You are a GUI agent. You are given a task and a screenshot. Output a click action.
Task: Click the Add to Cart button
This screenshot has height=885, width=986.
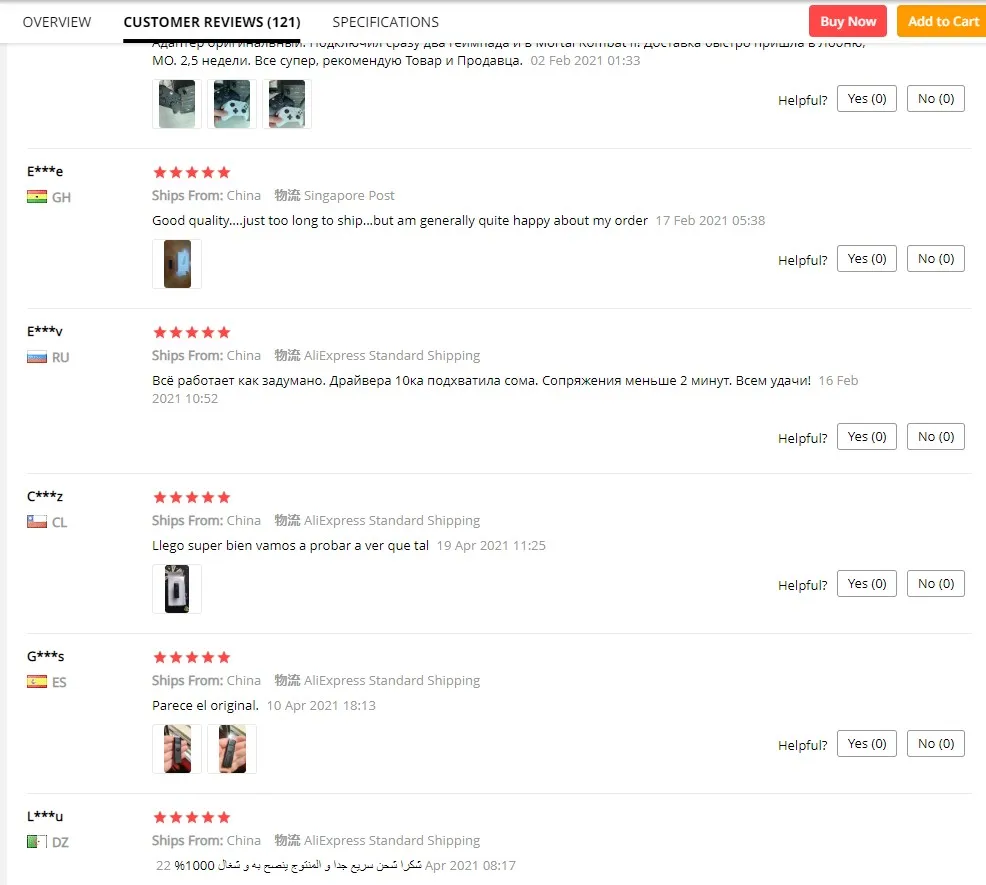[x=943, y=21]
